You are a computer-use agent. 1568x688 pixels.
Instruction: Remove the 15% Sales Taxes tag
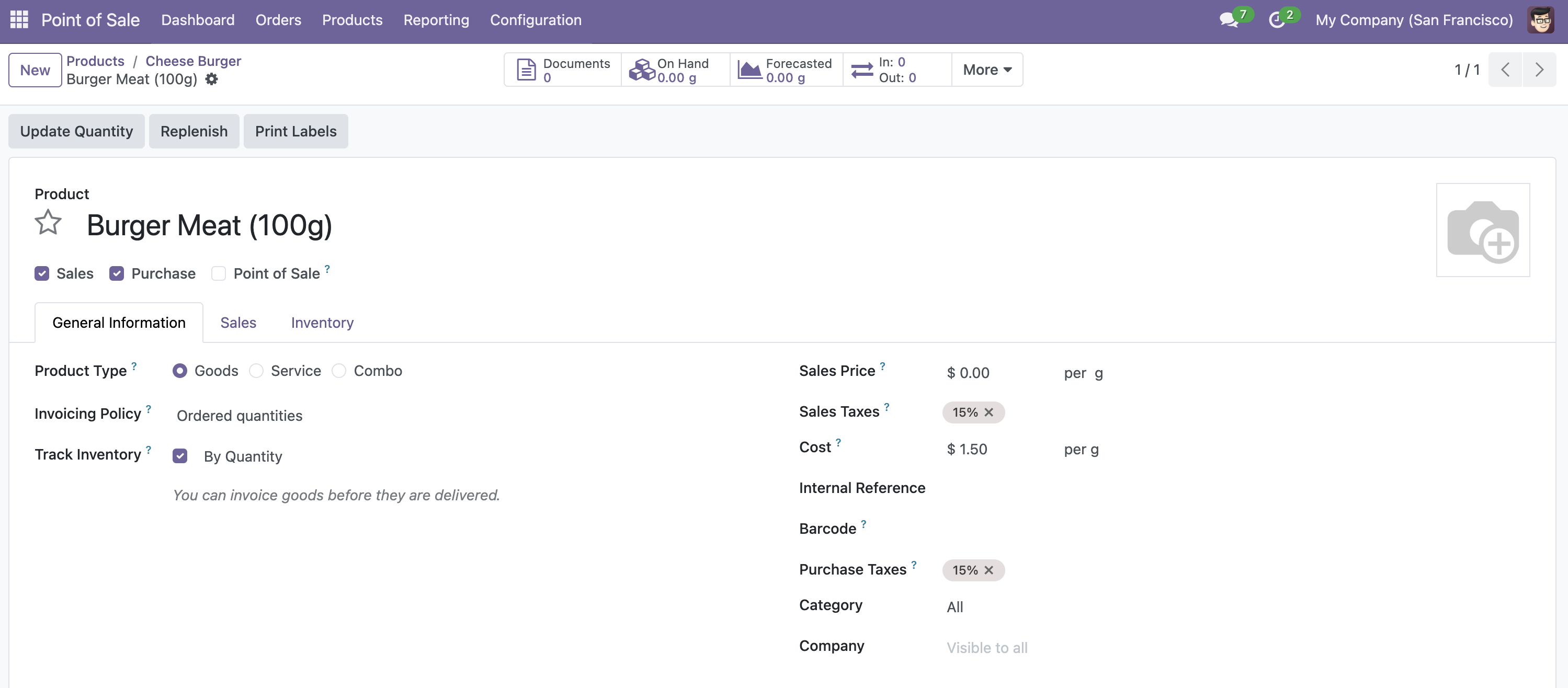(x=989, y=412)
